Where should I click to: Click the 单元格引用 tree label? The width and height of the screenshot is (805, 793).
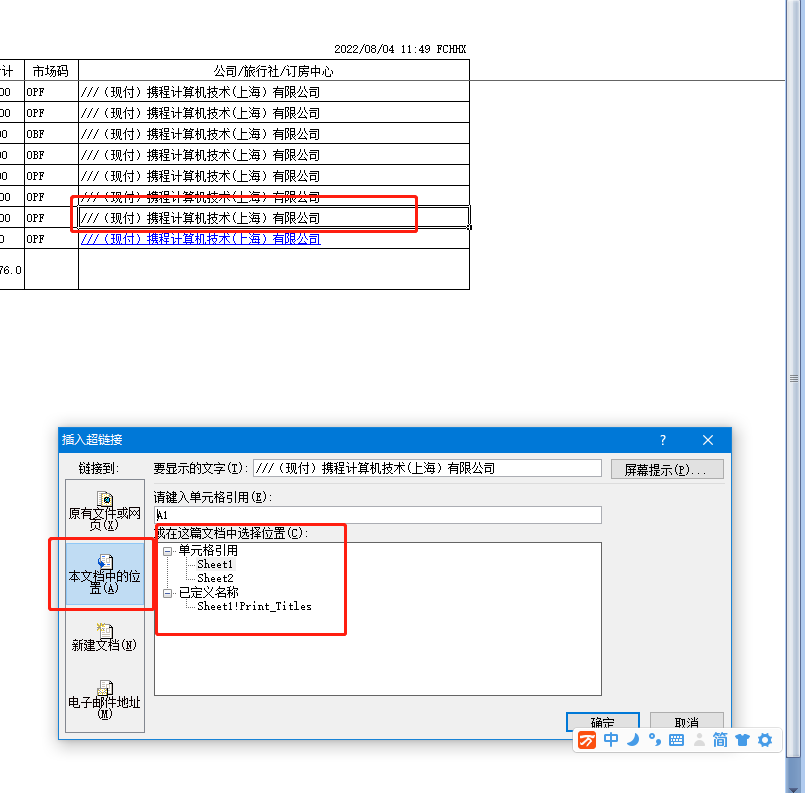[208, 551]
